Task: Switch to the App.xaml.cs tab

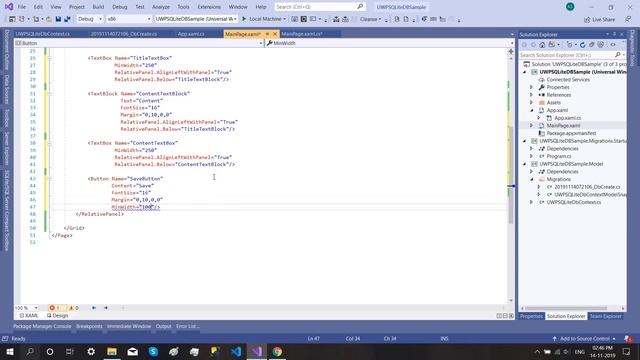Action: tap(191, 34)
